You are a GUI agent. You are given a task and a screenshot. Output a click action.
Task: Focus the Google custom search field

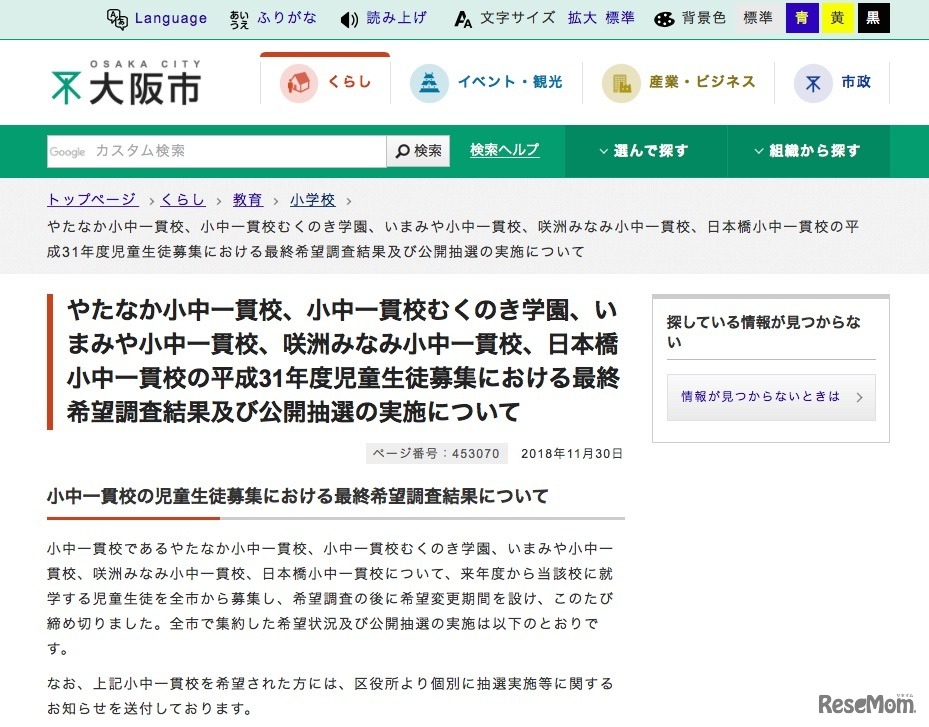click(x=217, y=151)
